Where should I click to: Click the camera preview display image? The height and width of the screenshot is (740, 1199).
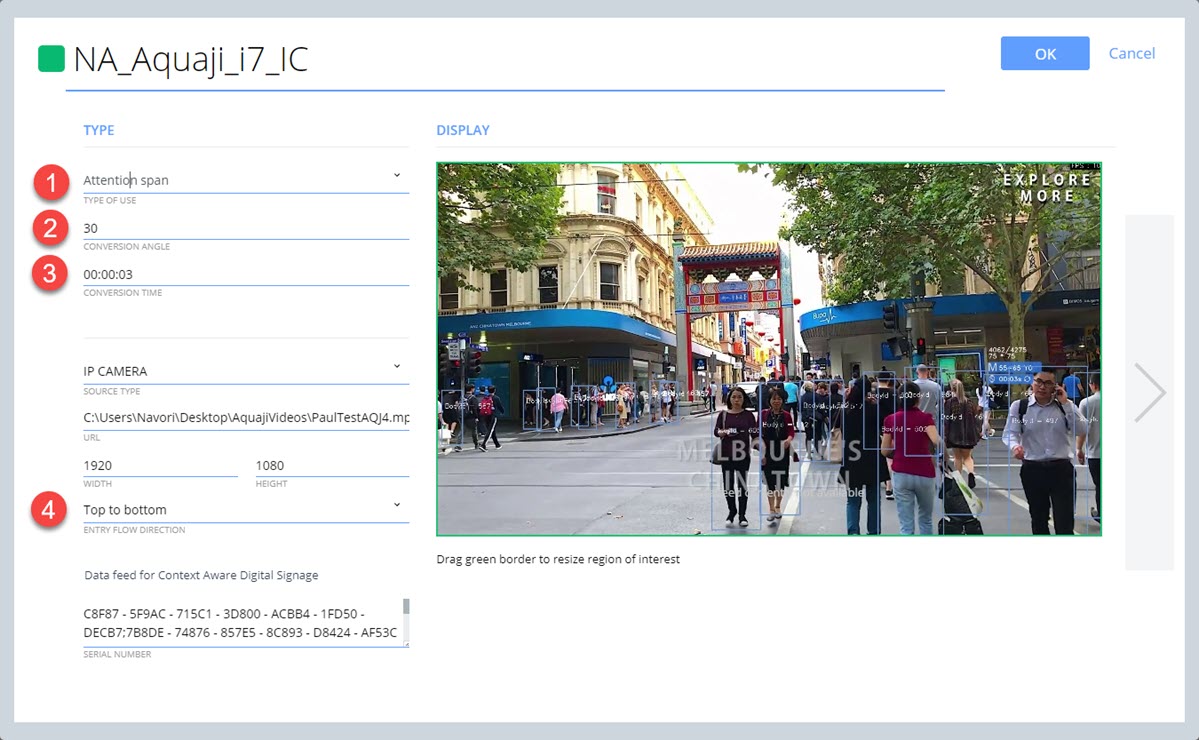coord(768,349)
